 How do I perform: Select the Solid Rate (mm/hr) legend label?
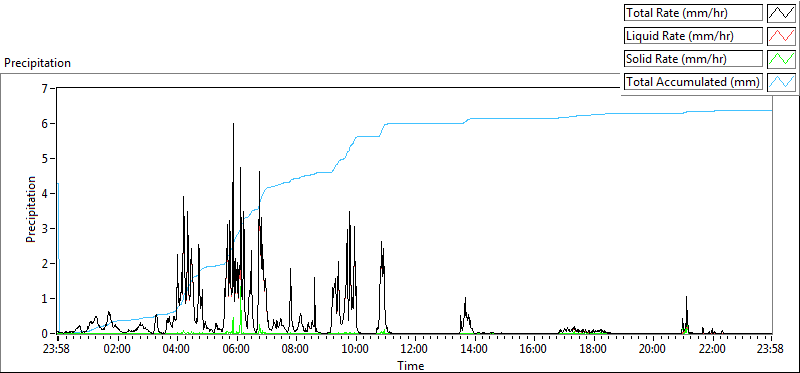[x=693, y=59]
